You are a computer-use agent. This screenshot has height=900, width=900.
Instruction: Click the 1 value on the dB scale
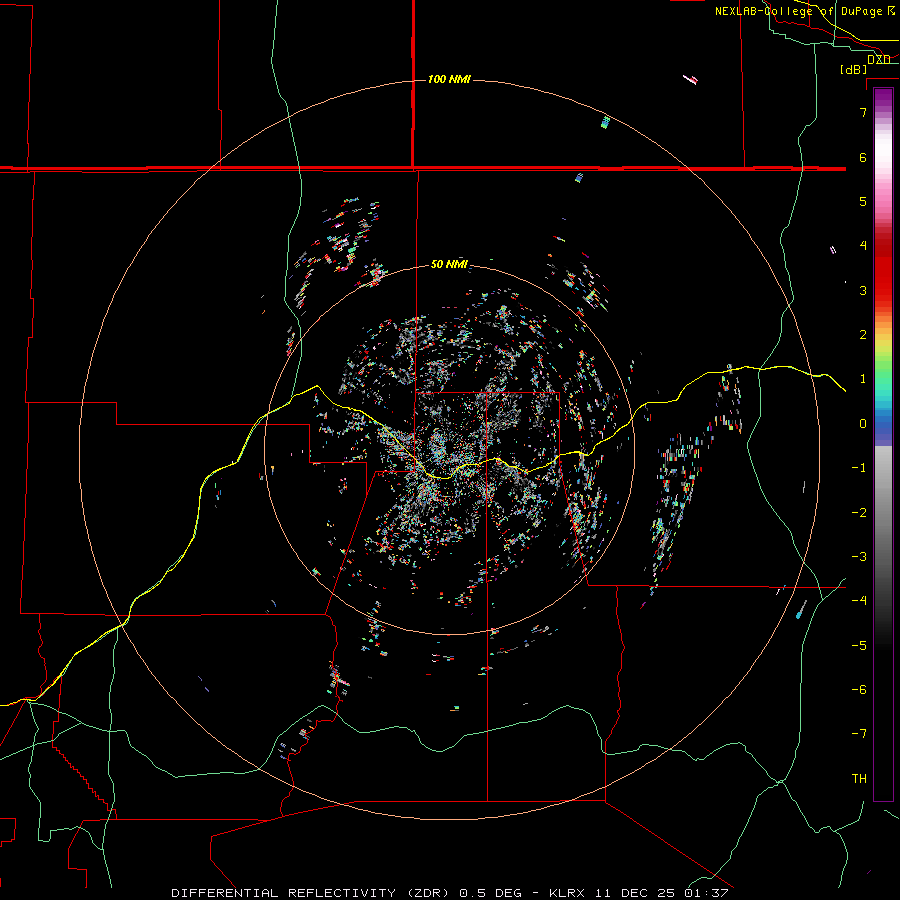coord(863,379)
